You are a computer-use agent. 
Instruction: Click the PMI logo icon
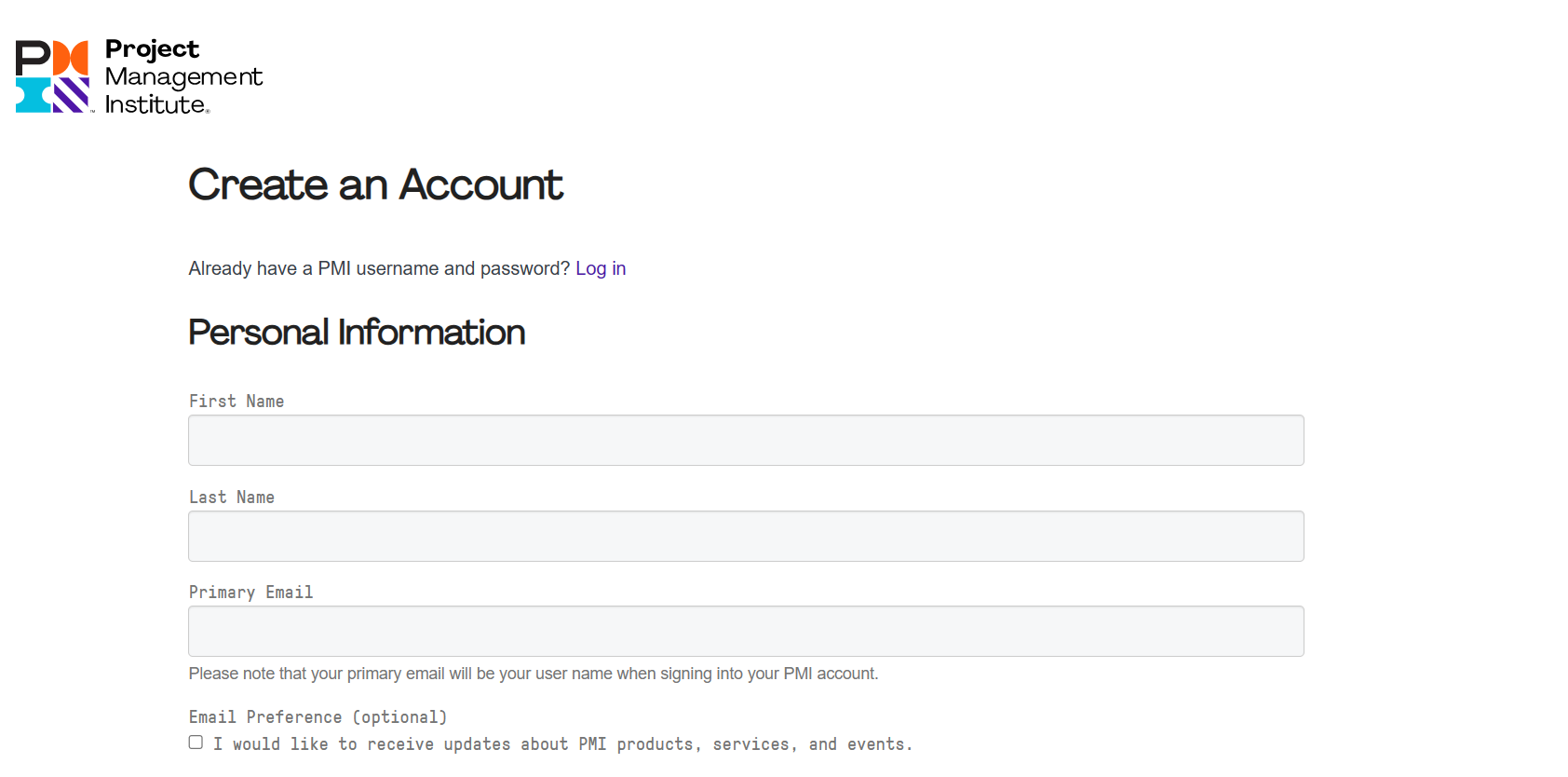[x=52, y=76]
